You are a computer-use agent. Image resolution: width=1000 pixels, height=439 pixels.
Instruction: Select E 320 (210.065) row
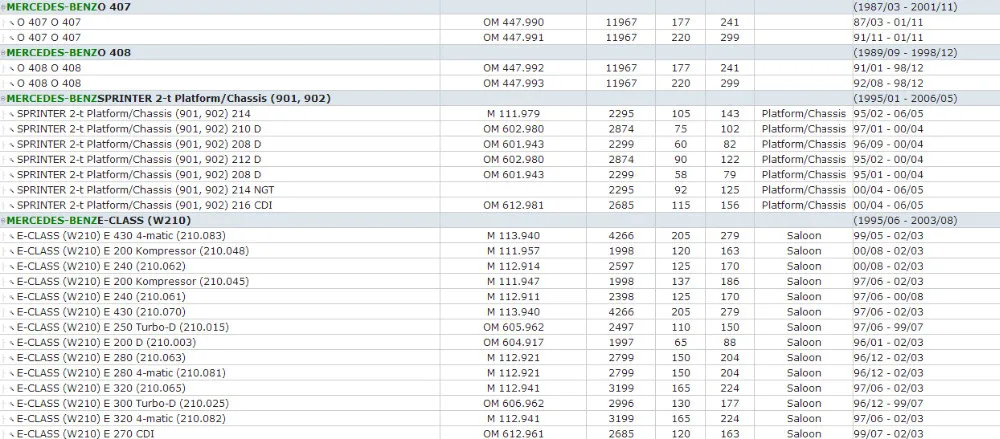click(500, 389)
